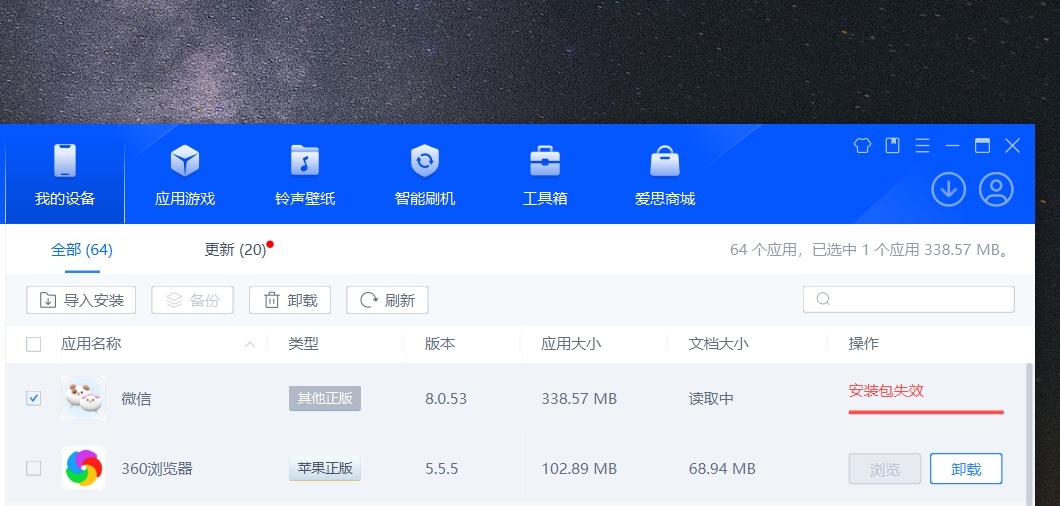Uncheck the 微信 row checkbox

click(33, 398)
